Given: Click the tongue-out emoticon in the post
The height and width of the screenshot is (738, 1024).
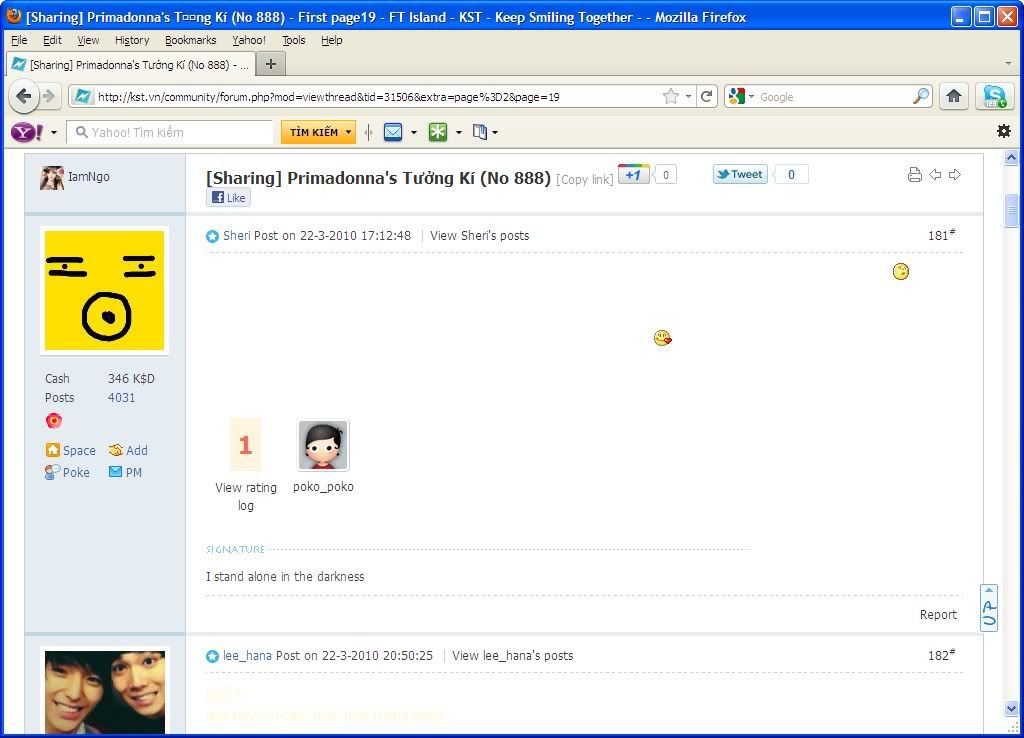Looking at the screenshot, I should [662, 338].
